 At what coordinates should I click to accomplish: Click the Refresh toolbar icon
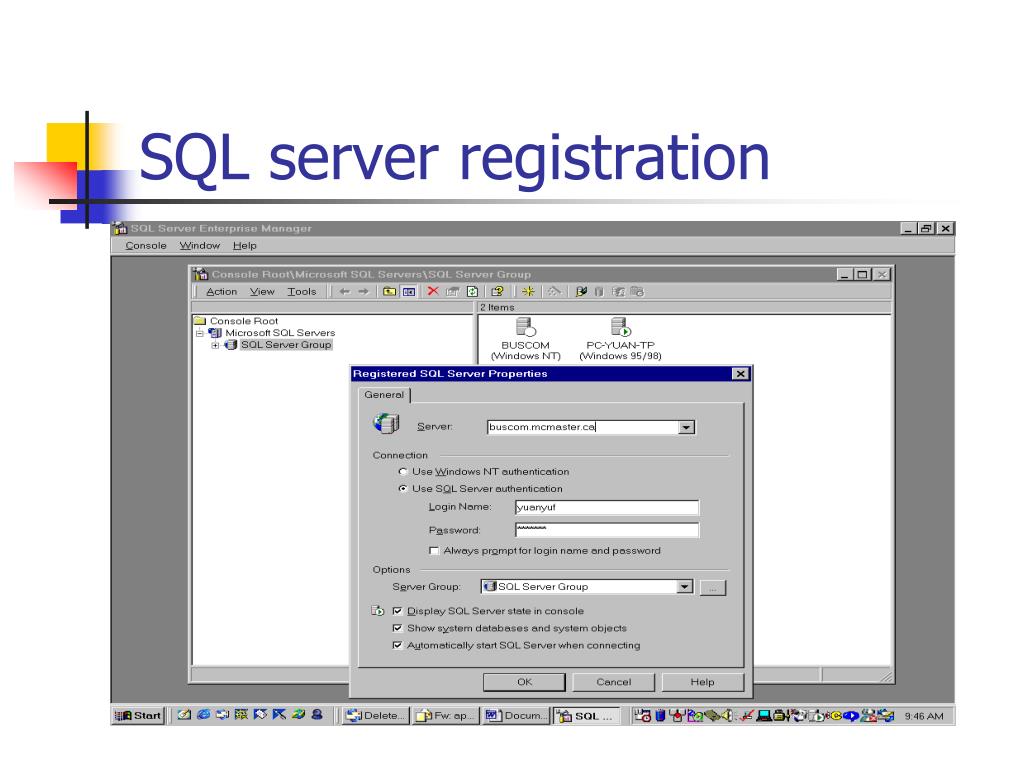pos(472,291)
